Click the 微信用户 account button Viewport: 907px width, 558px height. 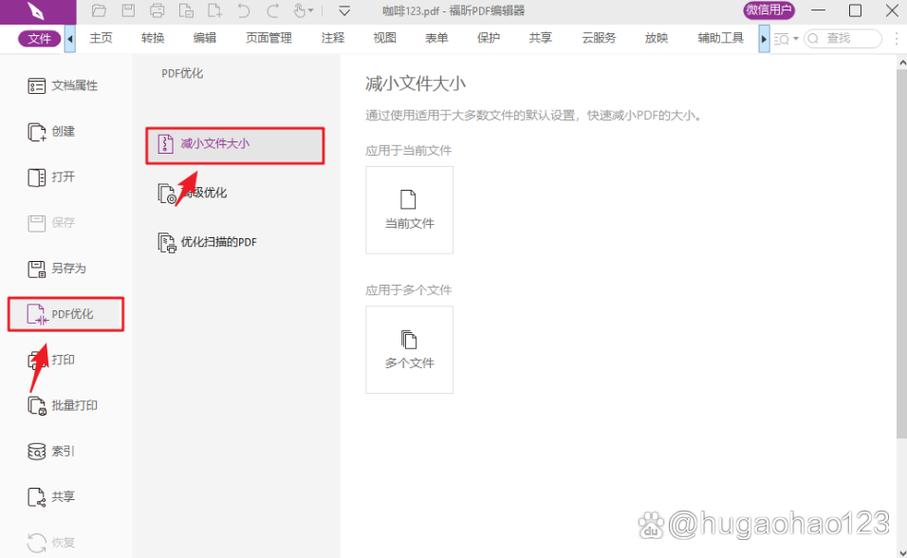pos(769,10)
